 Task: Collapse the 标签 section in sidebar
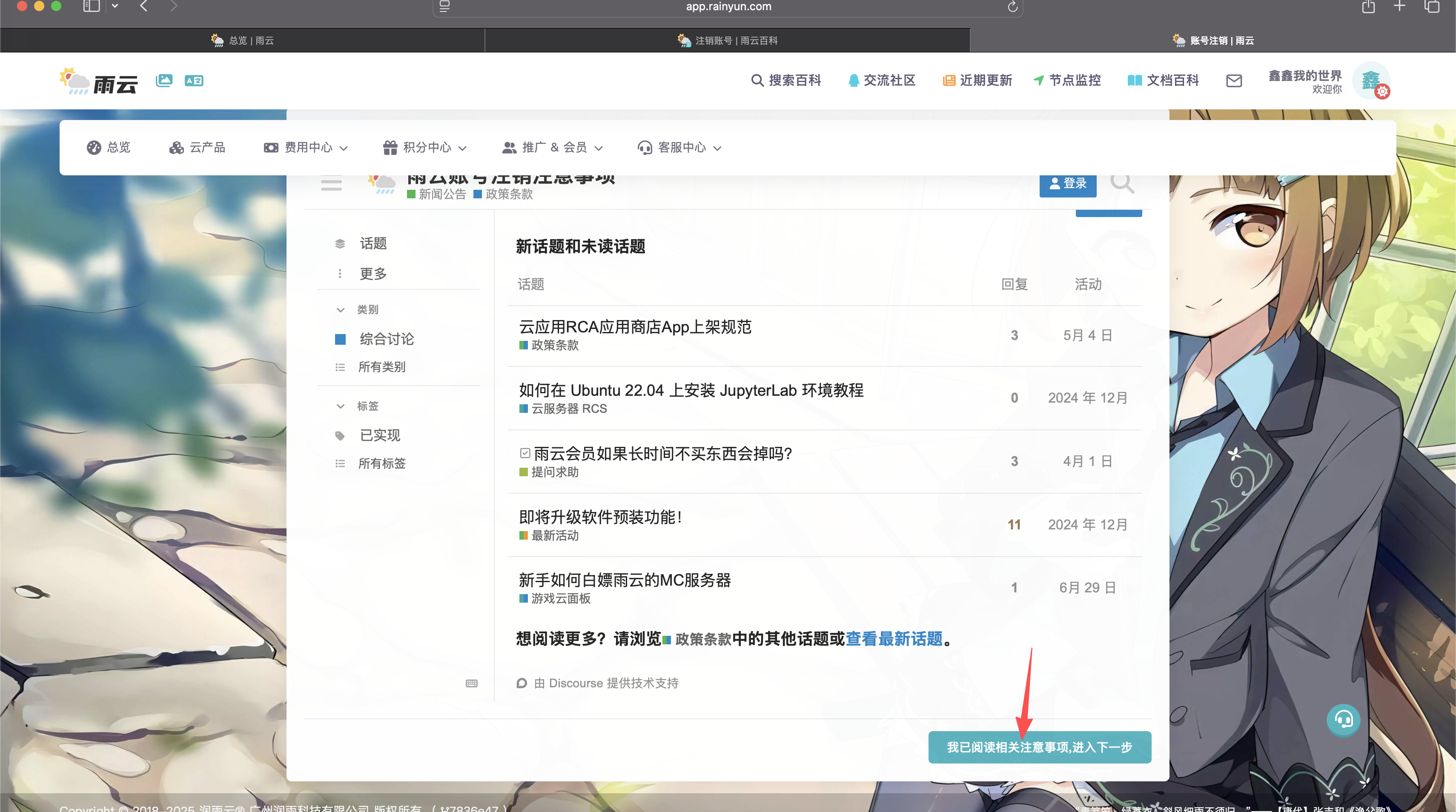coord(340,406)
